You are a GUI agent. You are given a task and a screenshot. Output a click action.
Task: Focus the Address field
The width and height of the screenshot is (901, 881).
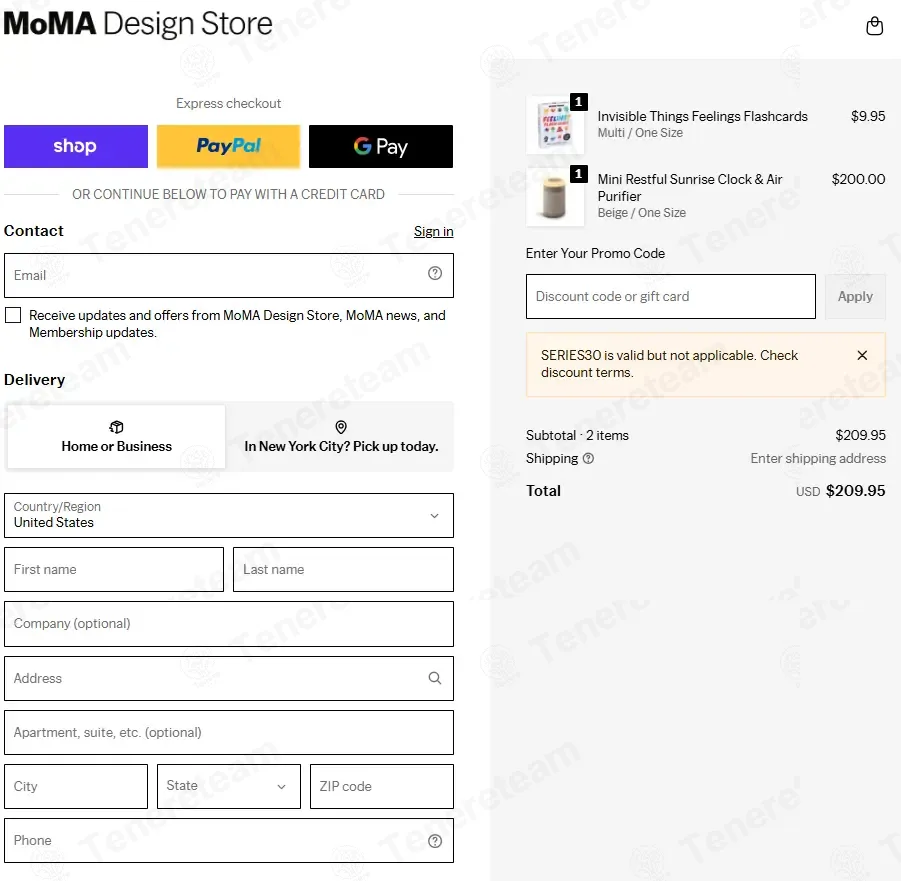pyautogui.click(x=229, y=678)
